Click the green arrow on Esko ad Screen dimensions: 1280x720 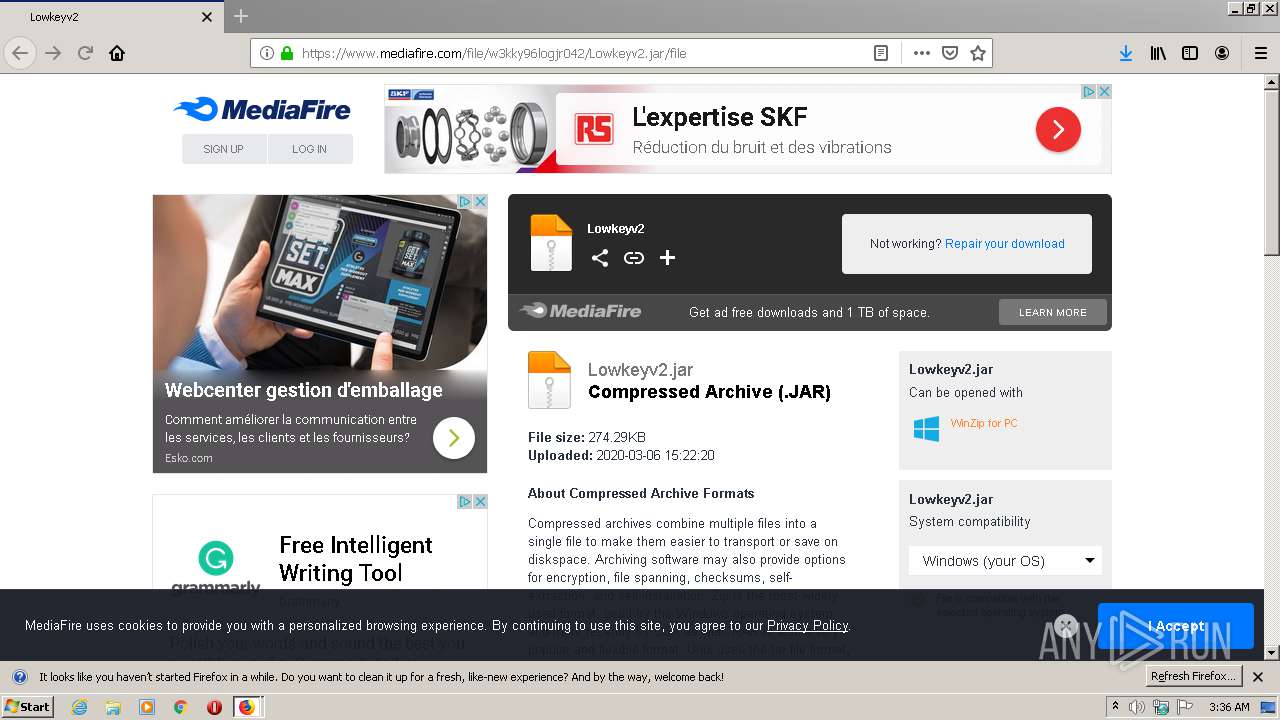coord(454,437)
